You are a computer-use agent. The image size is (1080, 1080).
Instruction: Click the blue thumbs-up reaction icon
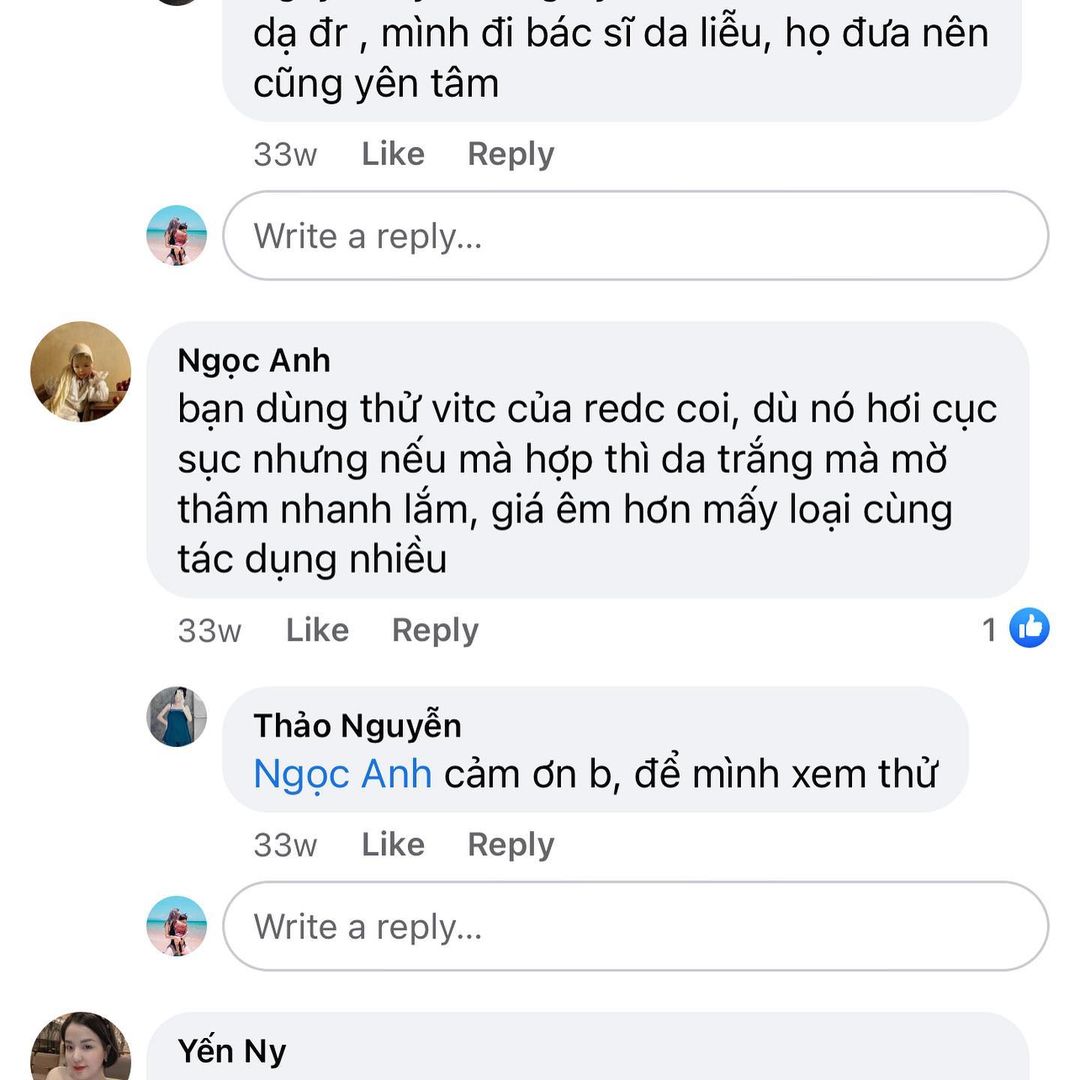(x=1029, y=629)
